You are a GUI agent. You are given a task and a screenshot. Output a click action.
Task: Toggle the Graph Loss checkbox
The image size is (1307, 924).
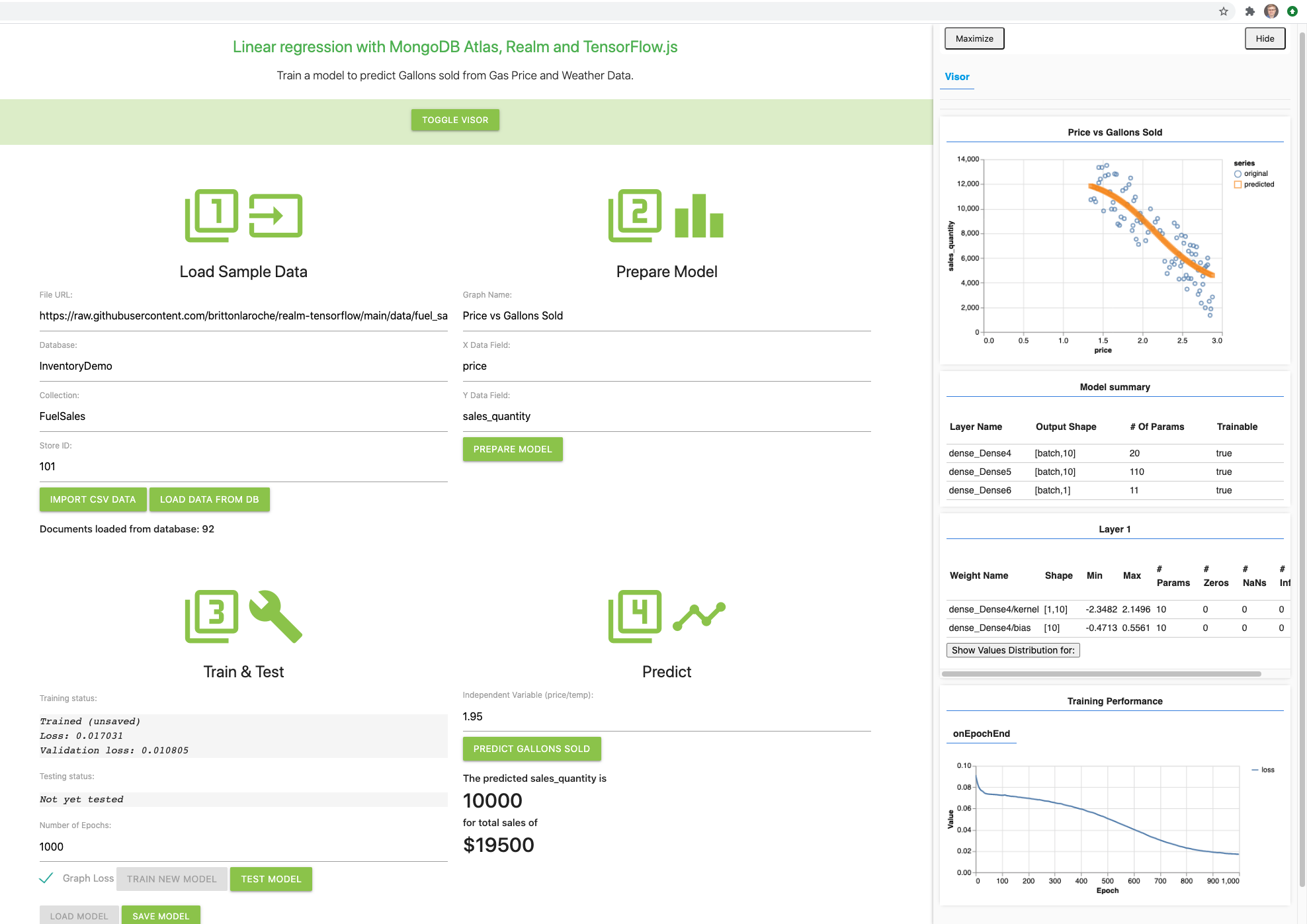click(46, 878)
